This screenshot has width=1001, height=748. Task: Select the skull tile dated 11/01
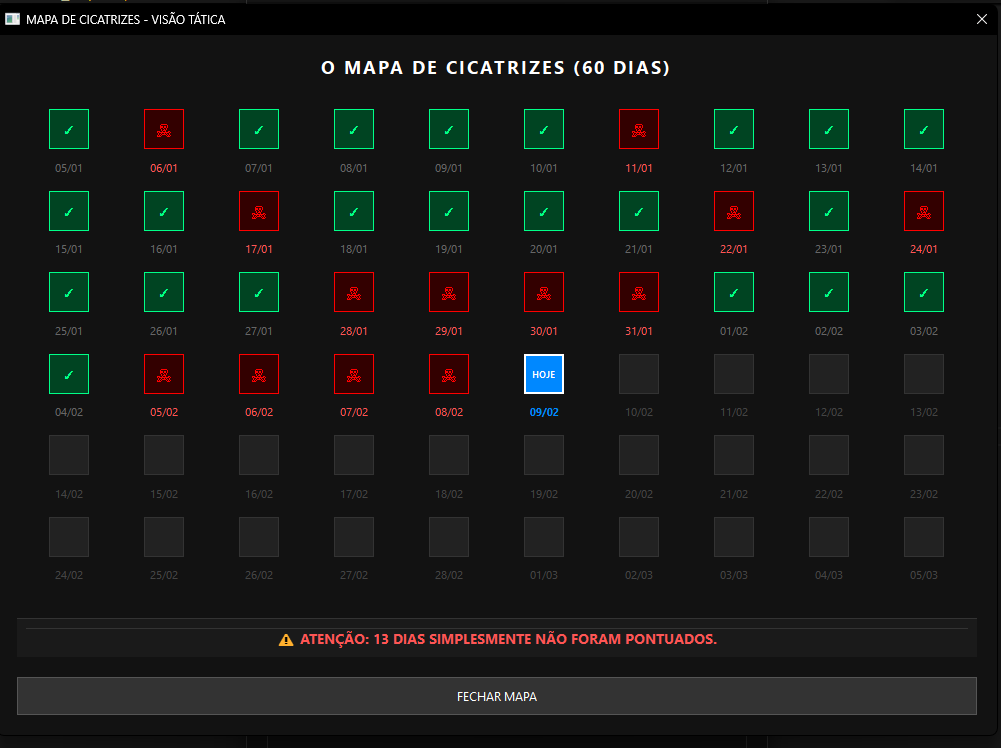tap(639, 129)
